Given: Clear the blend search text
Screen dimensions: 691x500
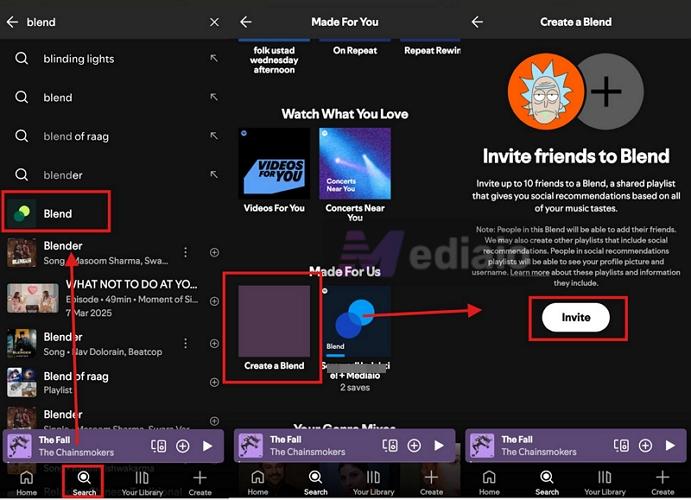Looking at the screenshot, I should click(x=214, y=22).
